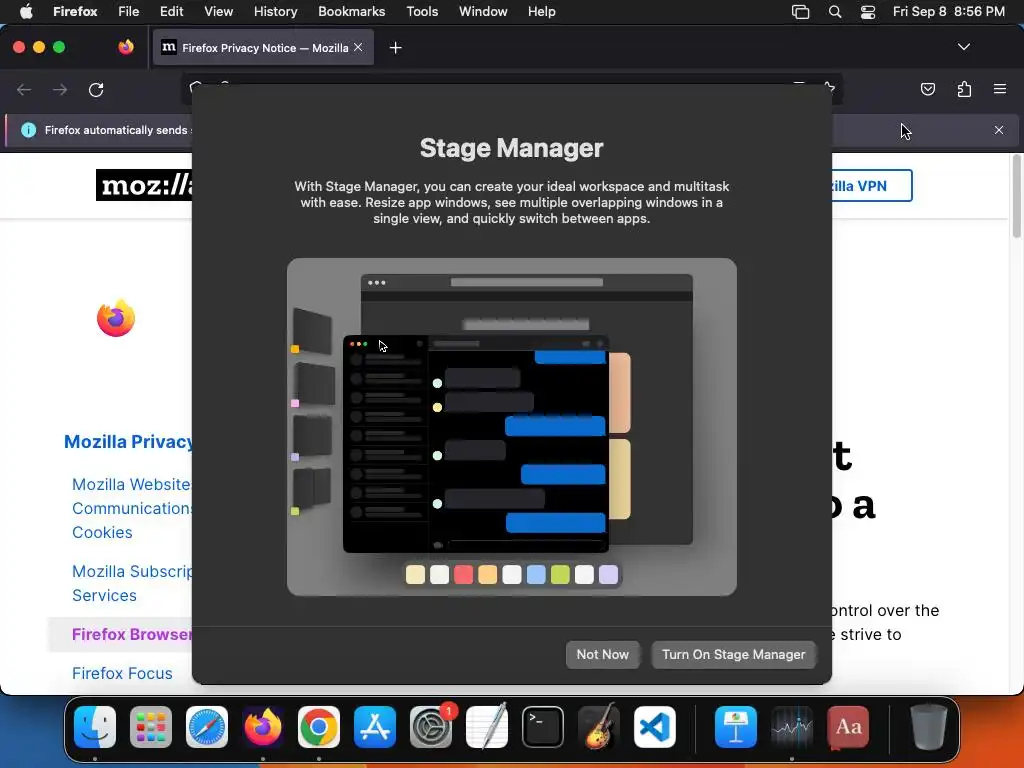The height and width of the screenshot is (768, 1024).
Task: Open the Window menu in menu bar
Action: pos(483,11)
